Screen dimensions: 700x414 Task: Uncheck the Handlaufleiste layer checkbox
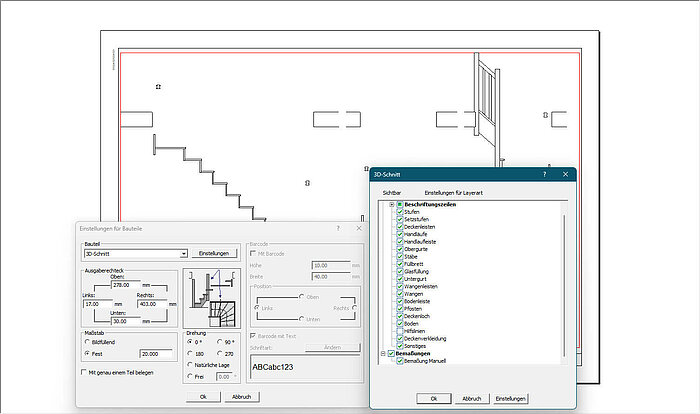click(x=400, y=242)
